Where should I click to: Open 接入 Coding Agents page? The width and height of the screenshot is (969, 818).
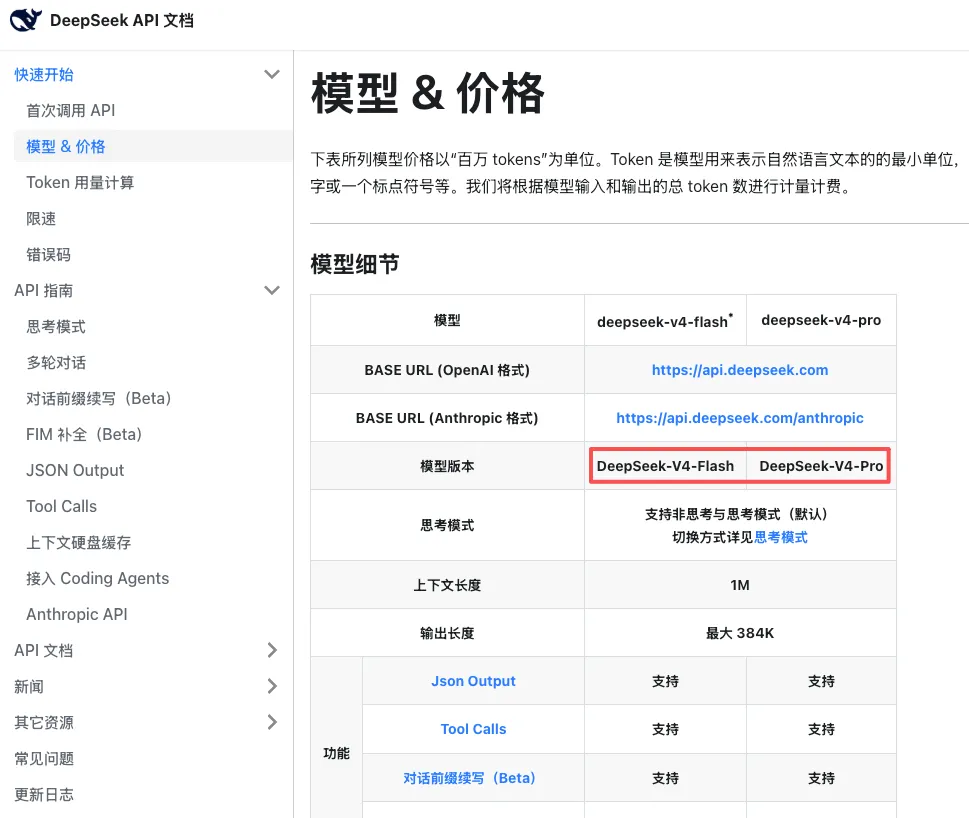[98, 578]
